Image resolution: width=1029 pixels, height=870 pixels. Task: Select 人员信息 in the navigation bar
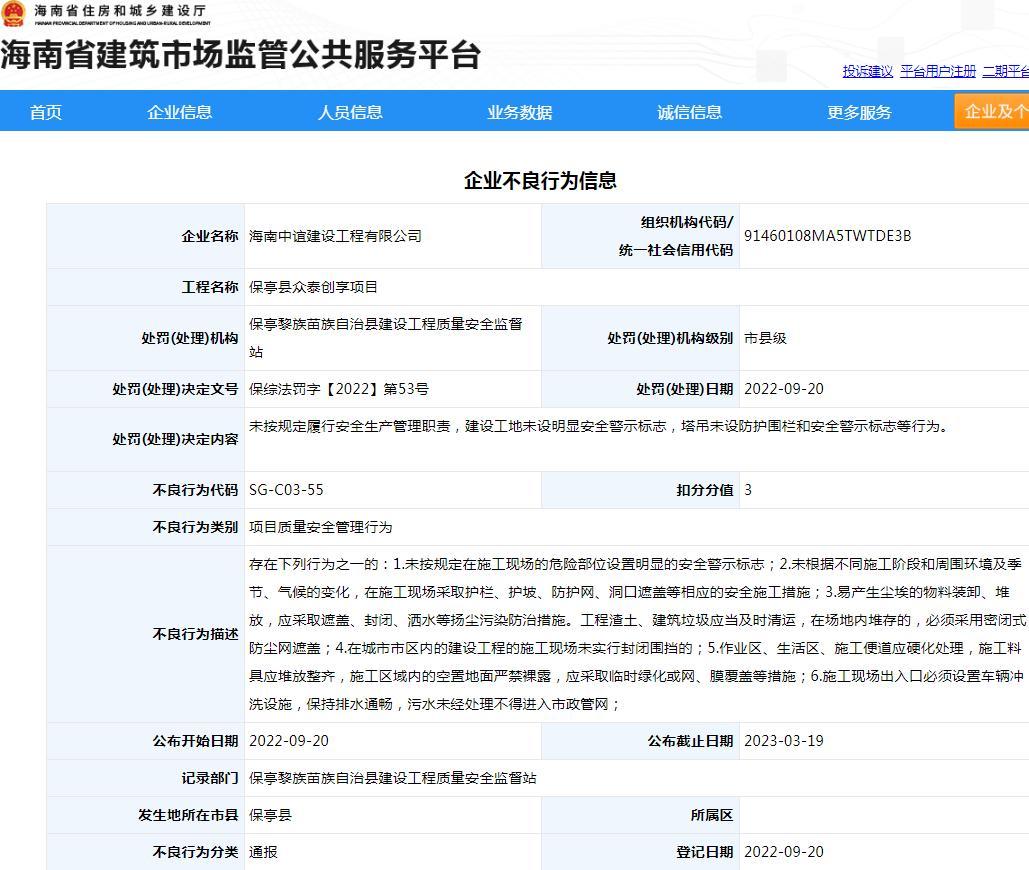tap(350, 112)
